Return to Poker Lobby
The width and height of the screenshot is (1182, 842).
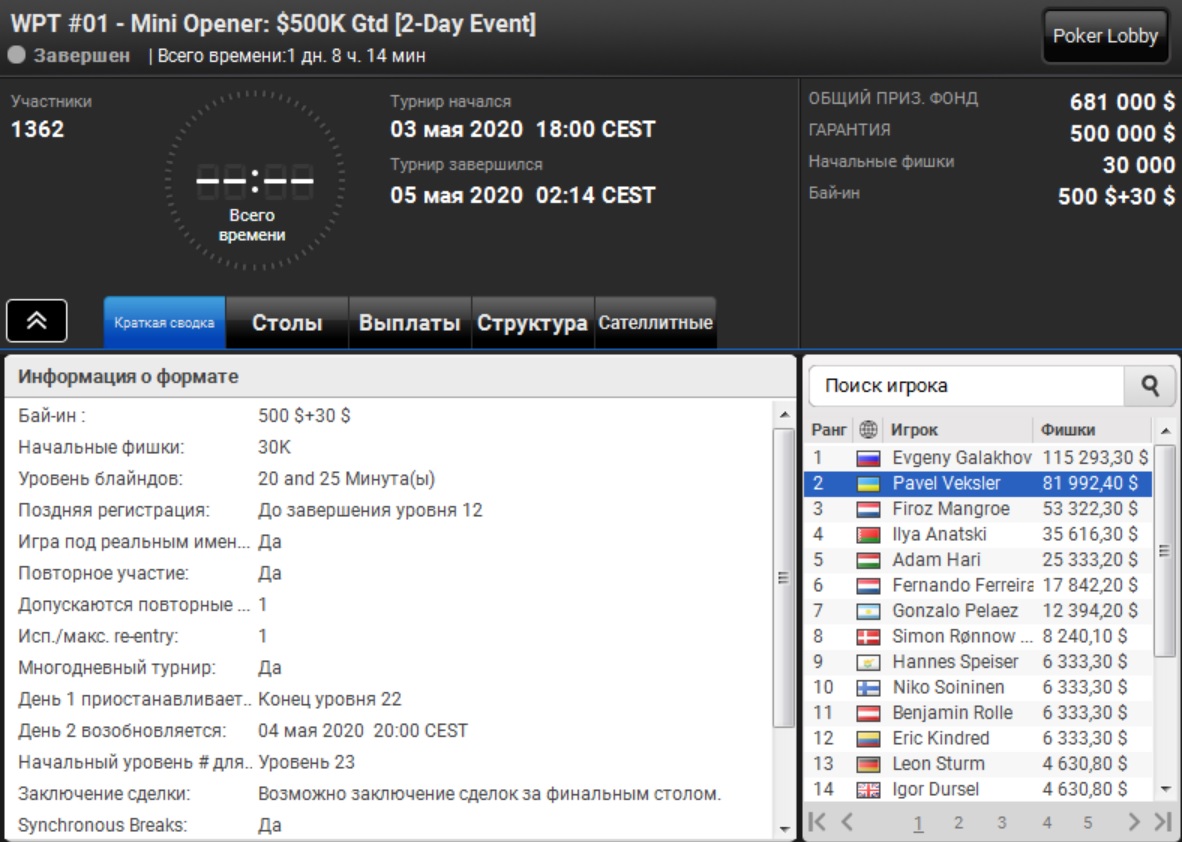1105,36
